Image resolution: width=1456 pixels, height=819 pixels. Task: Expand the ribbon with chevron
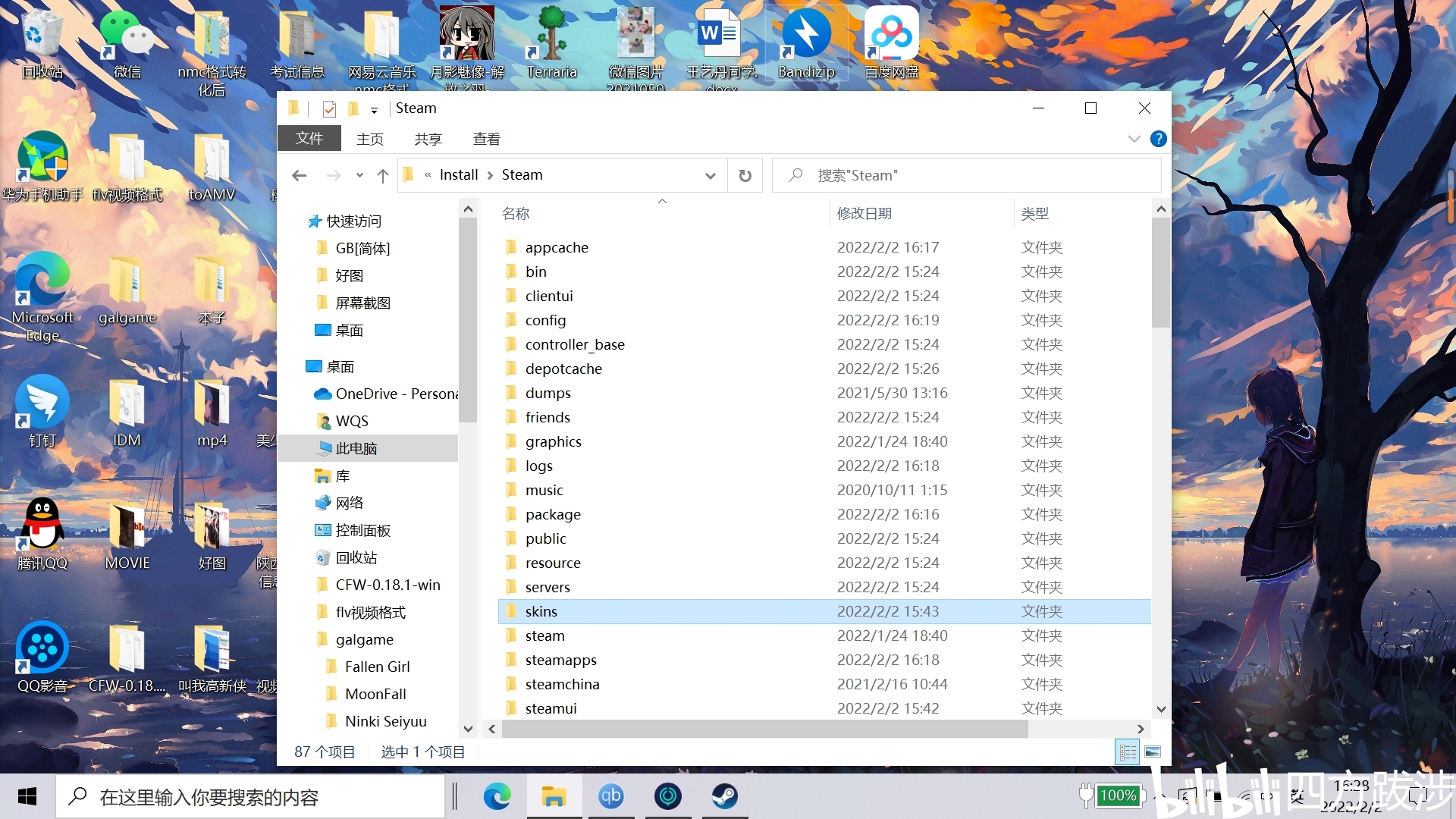(x=1134, y=139)
